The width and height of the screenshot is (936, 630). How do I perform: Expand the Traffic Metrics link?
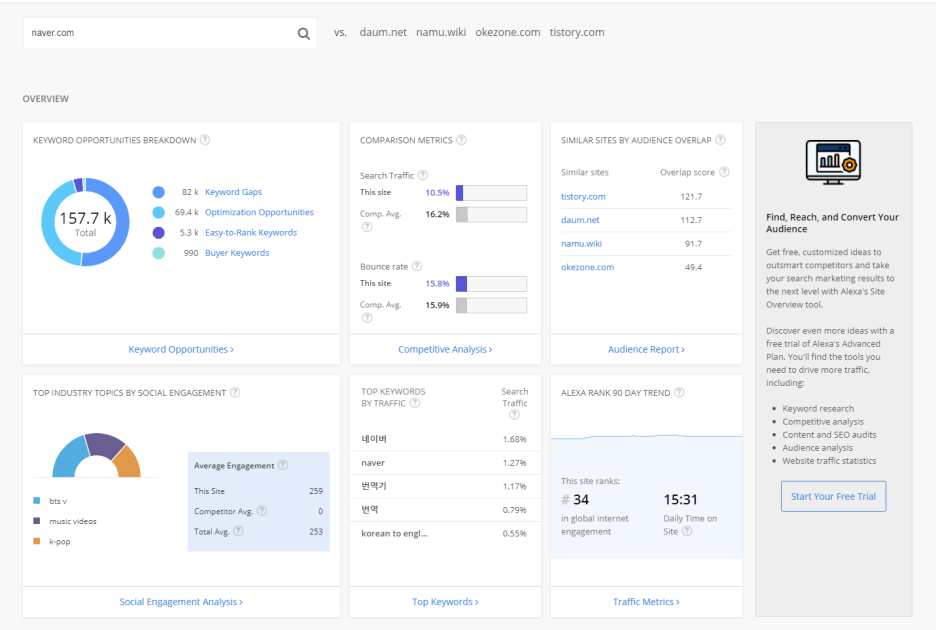[x=646, y=602]
